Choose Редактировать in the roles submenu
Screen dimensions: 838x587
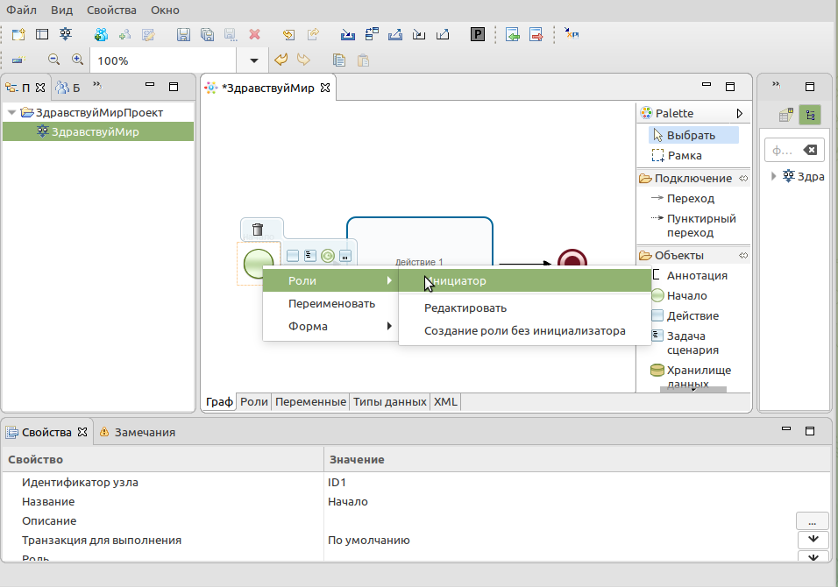(x=525, y=308)
